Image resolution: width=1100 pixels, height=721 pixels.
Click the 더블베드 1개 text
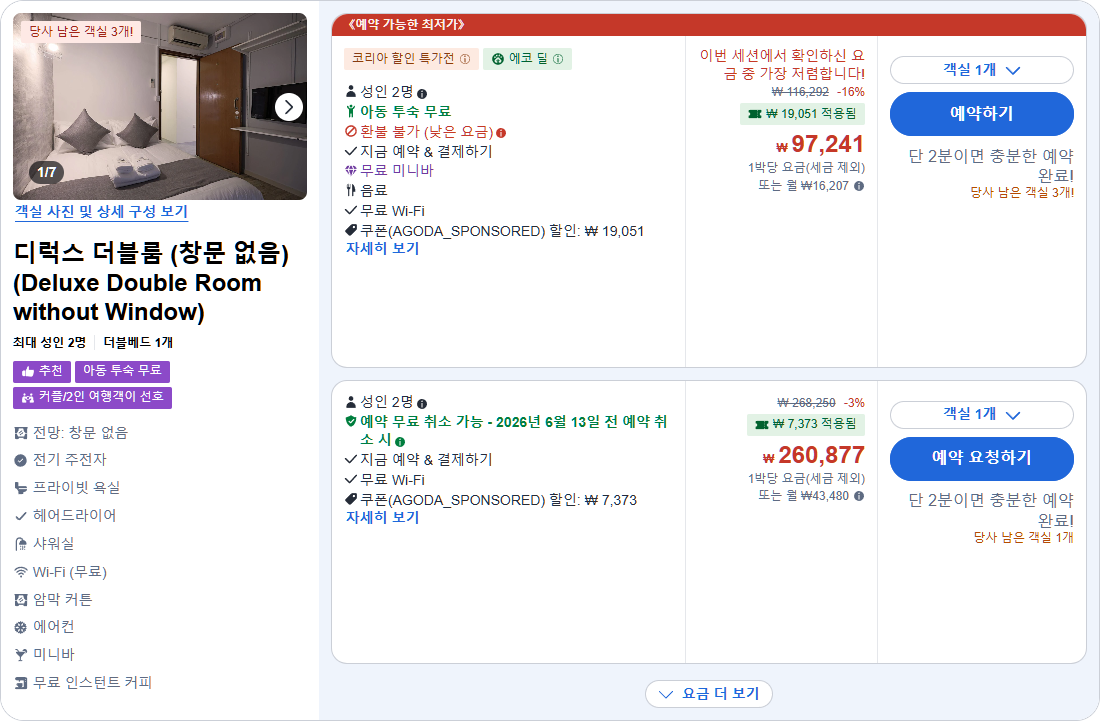tap(138, 342)
